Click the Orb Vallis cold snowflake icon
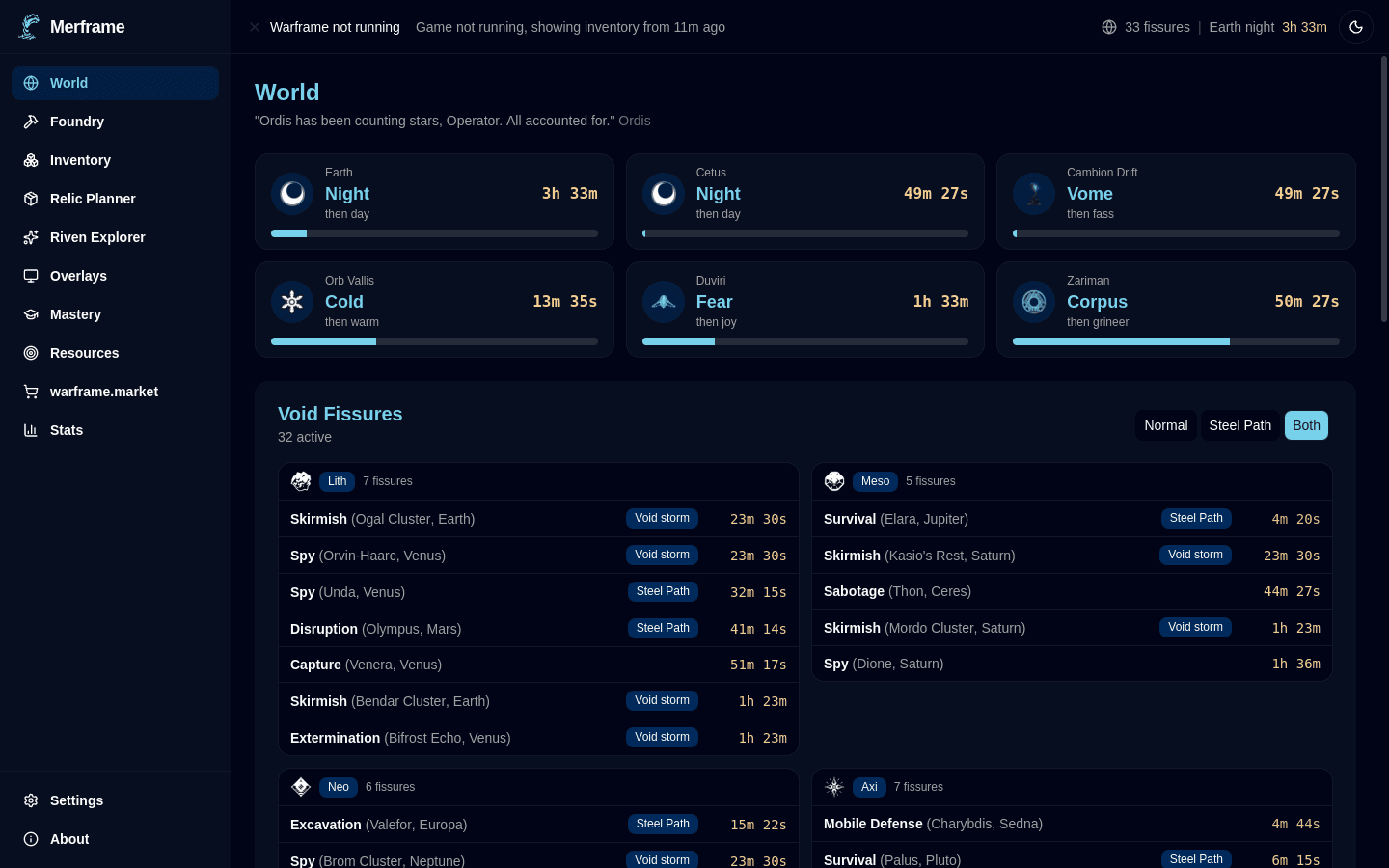1389x868 pixels. 292,302
